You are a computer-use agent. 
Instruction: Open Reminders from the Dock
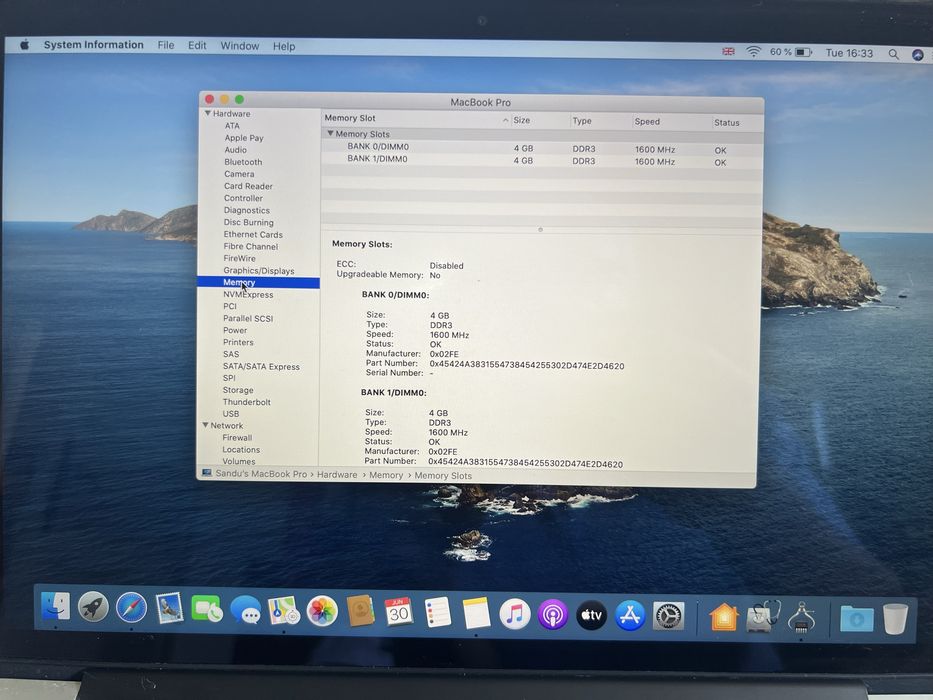coord(438,612)
